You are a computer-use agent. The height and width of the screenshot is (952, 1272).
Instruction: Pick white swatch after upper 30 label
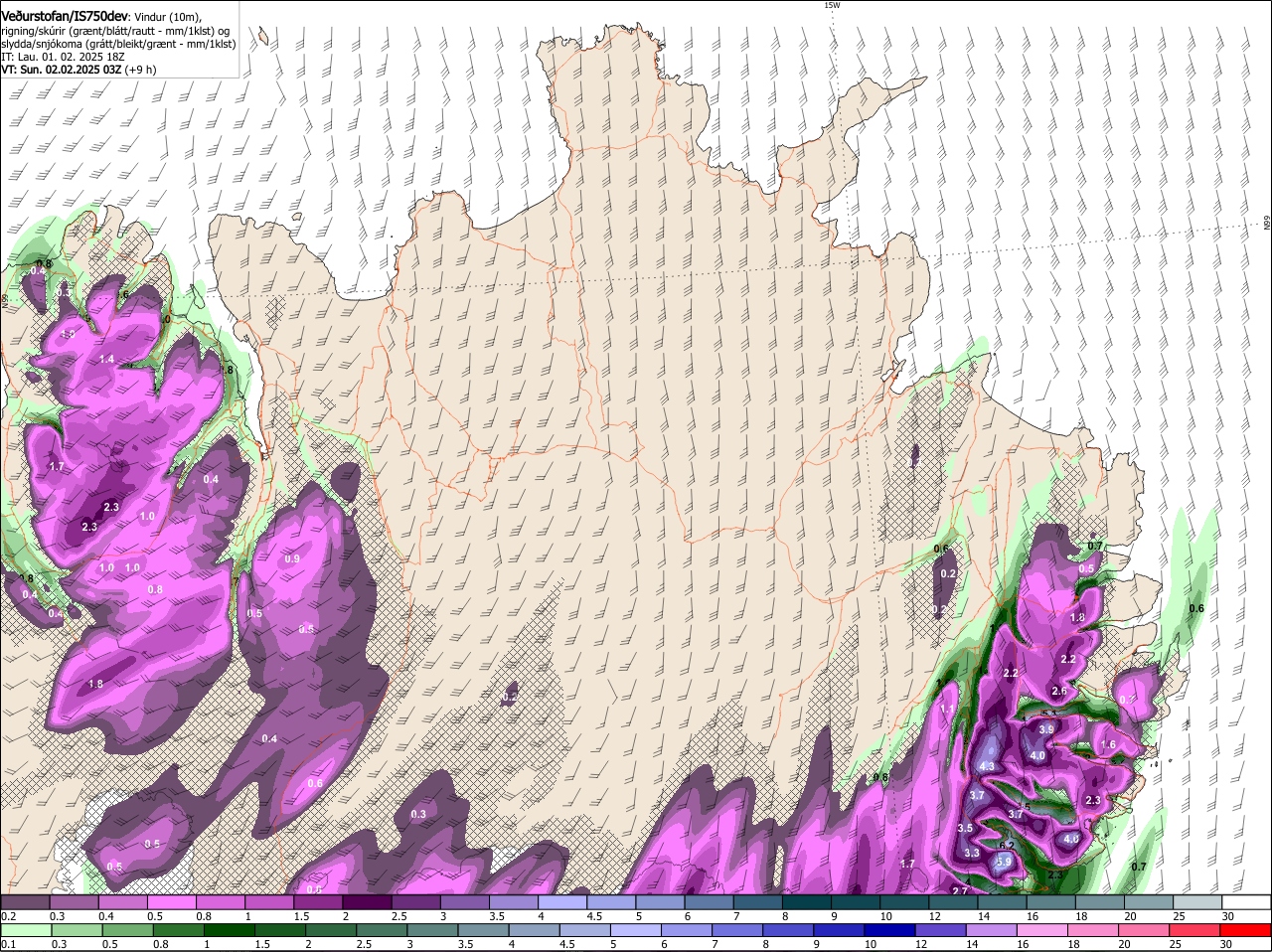pyautogui.click(x=1247, y=901)
